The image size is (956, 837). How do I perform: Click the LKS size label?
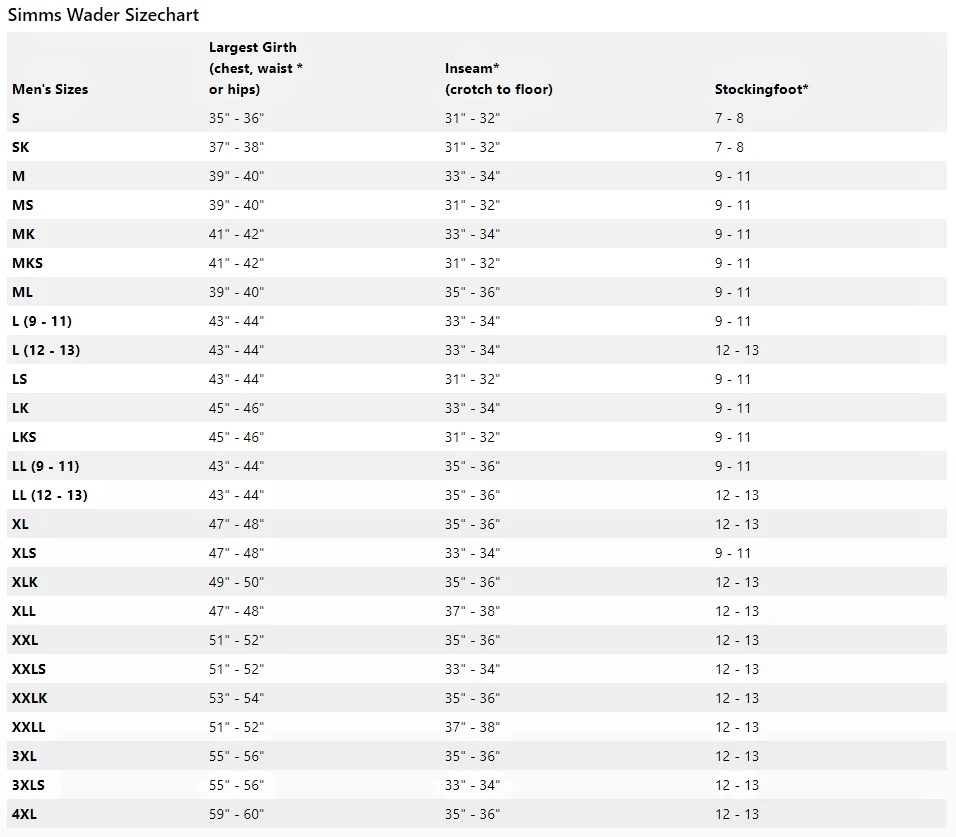[25, 437]
